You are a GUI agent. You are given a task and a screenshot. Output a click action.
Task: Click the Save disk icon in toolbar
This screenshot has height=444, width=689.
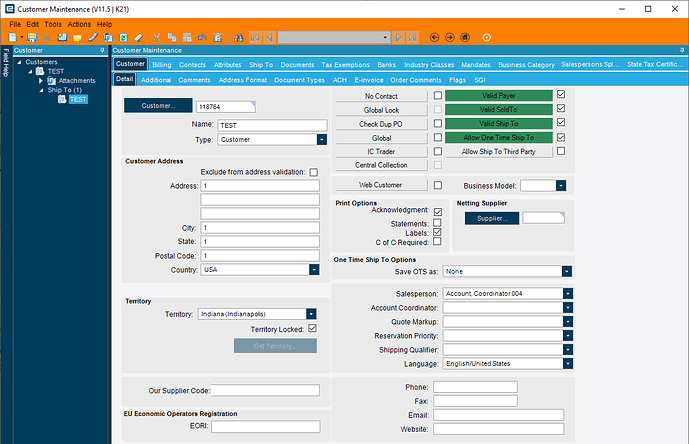pos(31,37)
